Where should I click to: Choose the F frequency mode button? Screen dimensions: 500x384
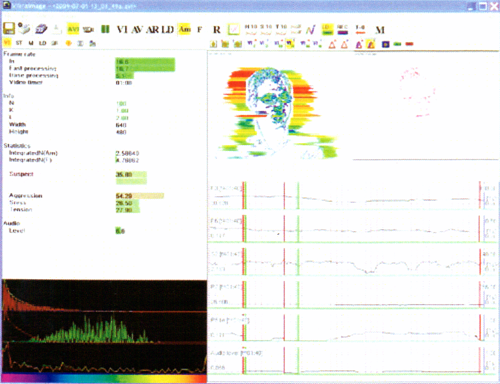click(199, 30)
